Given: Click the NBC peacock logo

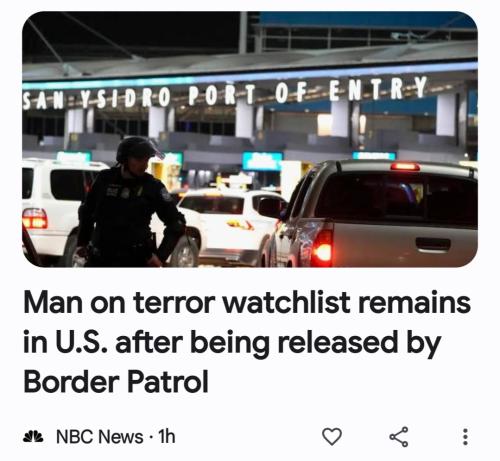Looking at the screenshot, I should (x=33, y=436).
